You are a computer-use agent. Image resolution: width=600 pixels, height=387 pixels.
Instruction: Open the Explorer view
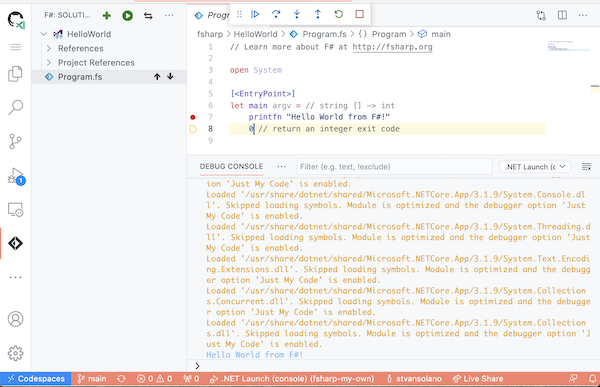point(16,74)
